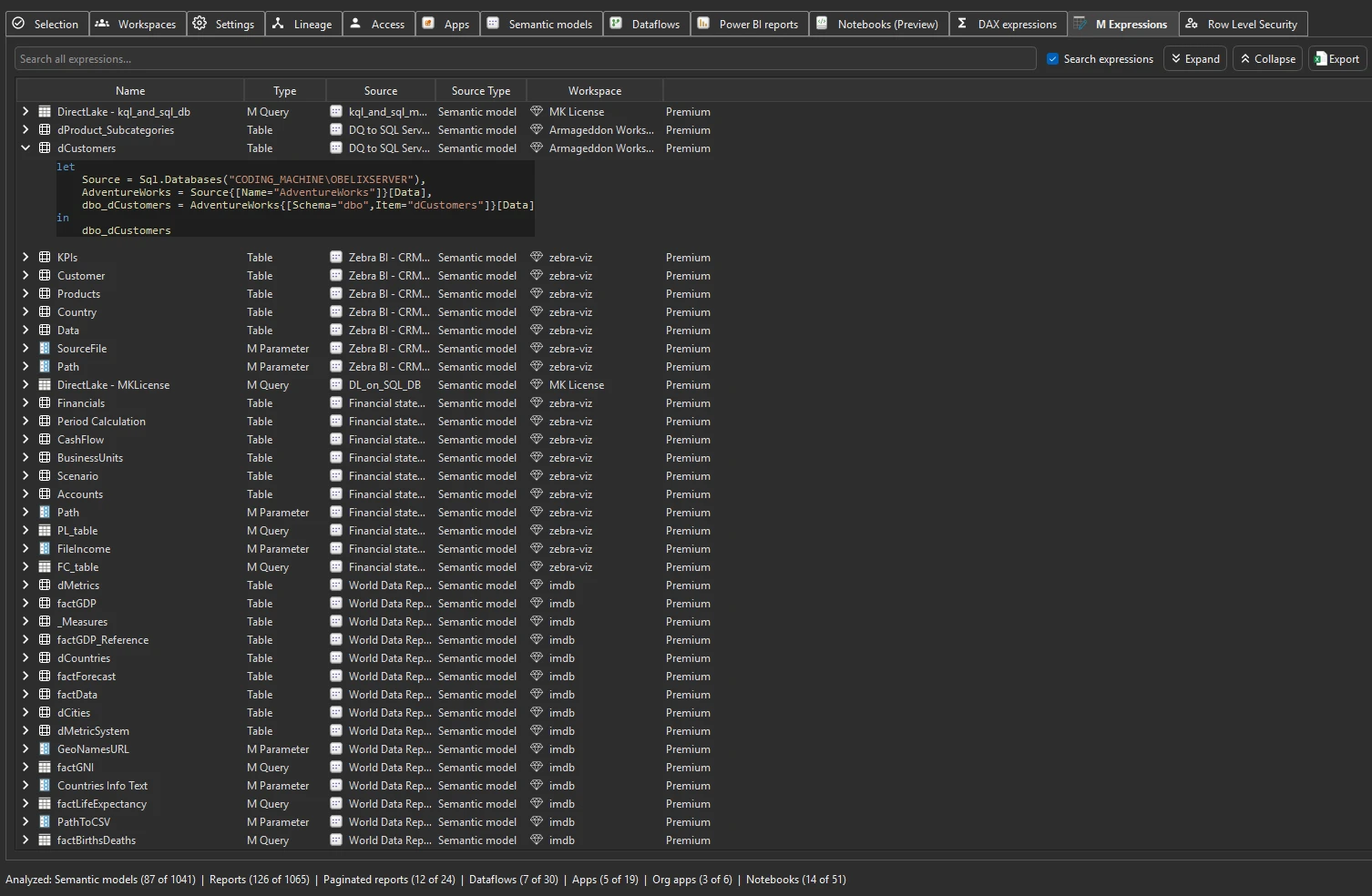
Task: Select the _Measures row name
Action: click(82, 622)
